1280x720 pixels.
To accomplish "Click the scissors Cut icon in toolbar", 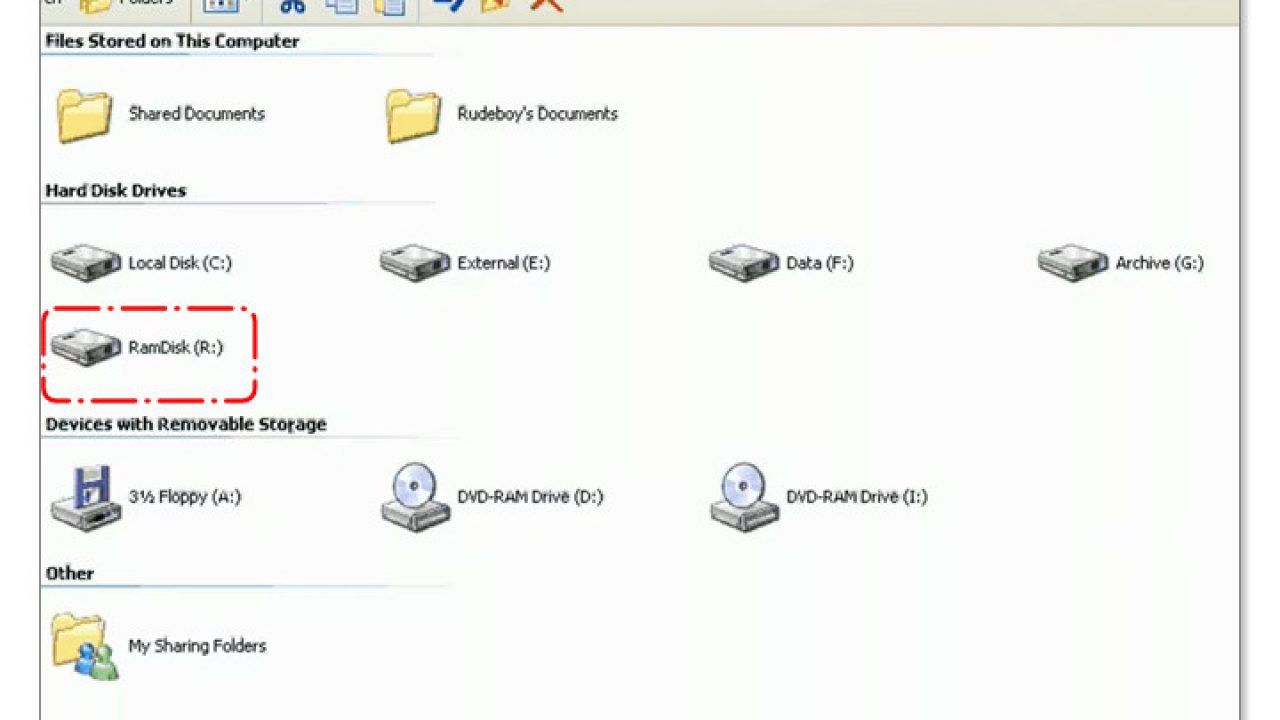I will (292, 5).
